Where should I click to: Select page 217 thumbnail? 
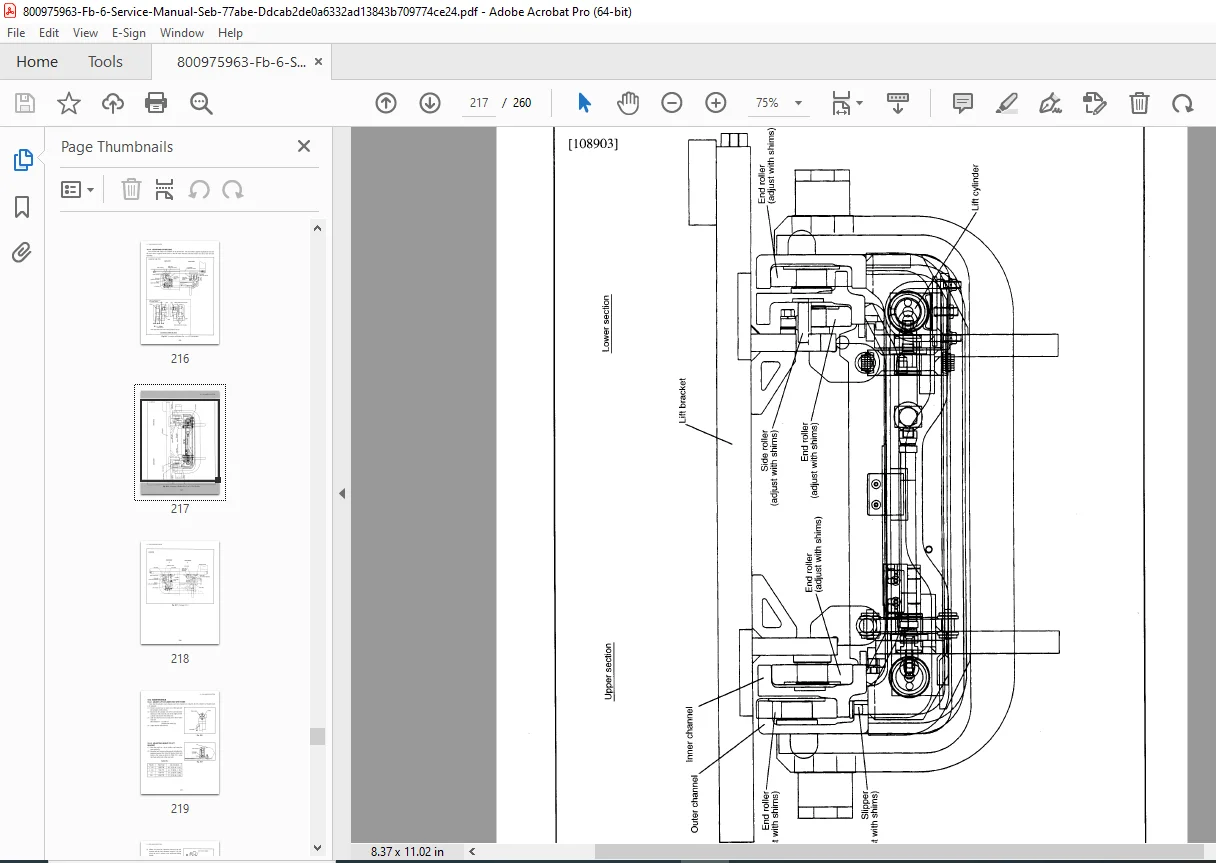pos(180,442)
